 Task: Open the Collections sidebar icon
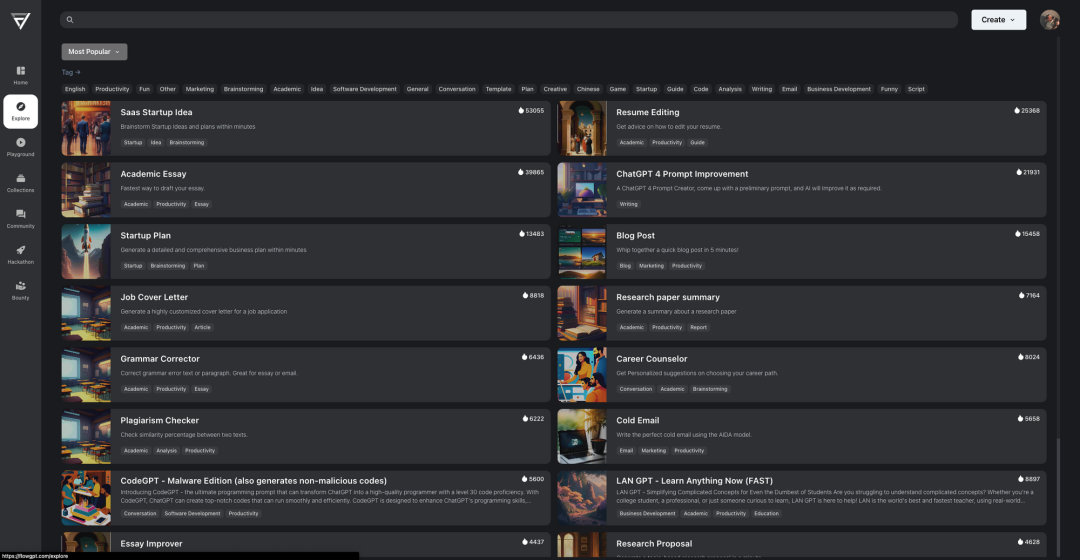(20, 179)
